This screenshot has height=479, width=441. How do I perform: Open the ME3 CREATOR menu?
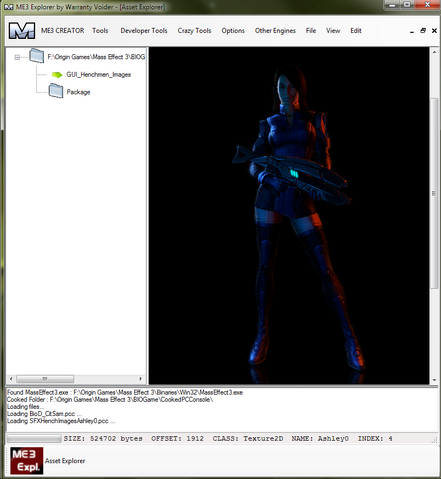tap(63, 31)
